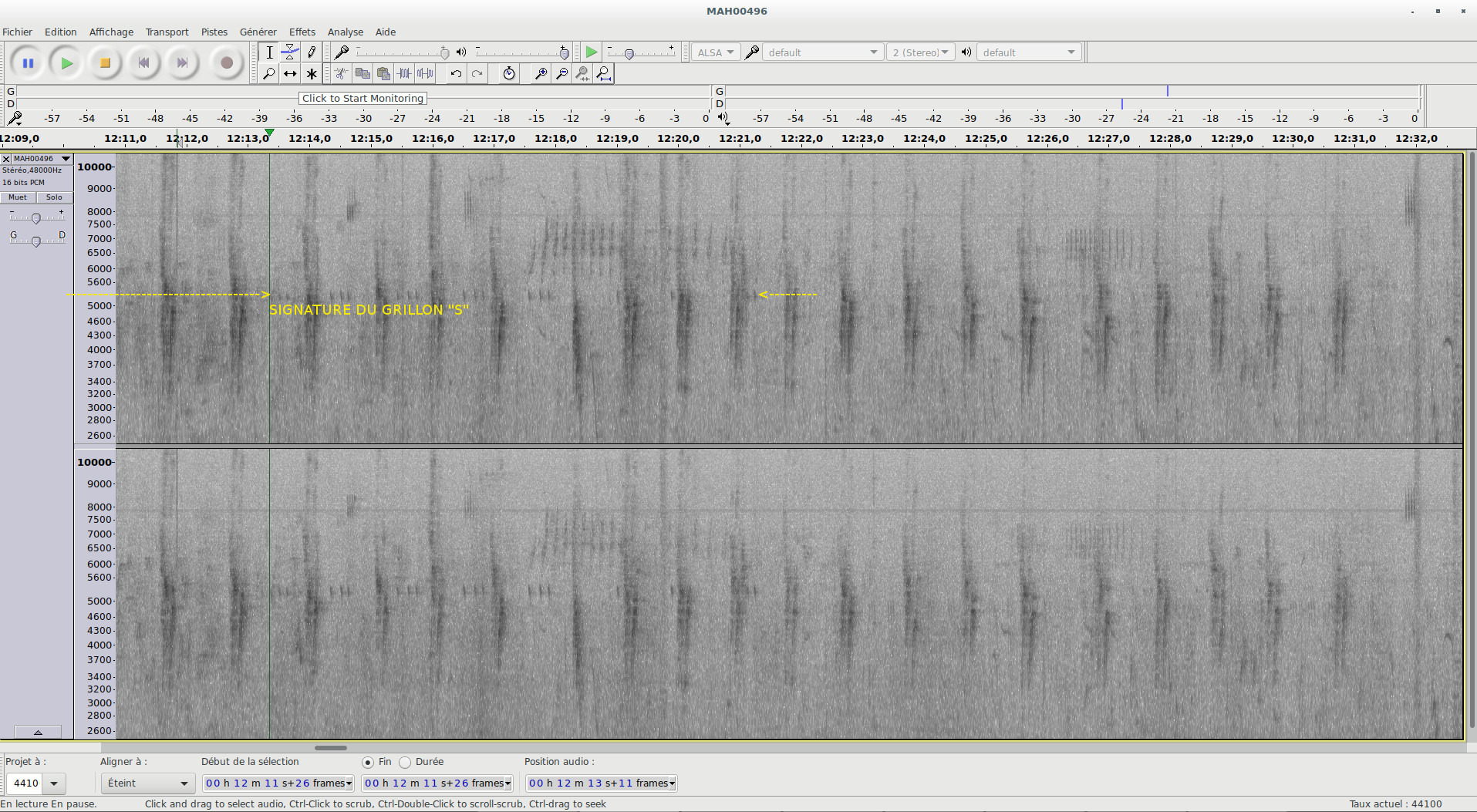The height and width of the screenshot is (812, 1477).
Task: Toggle the Solo button on track
Action: [54, 197]
